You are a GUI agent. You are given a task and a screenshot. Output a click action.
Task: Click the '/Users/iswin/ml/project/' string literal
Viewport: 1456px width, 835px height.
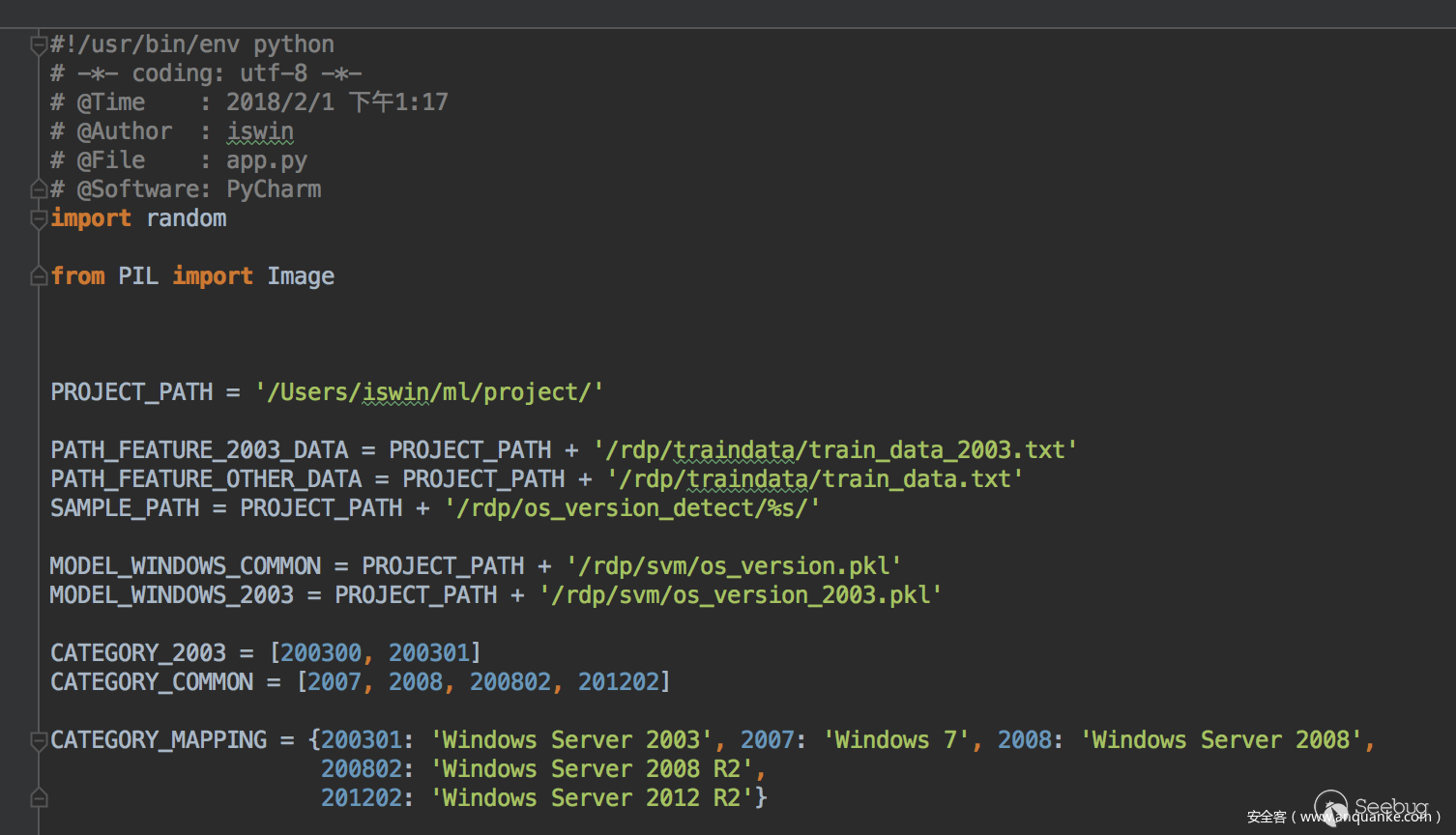[x=429, y=392]
